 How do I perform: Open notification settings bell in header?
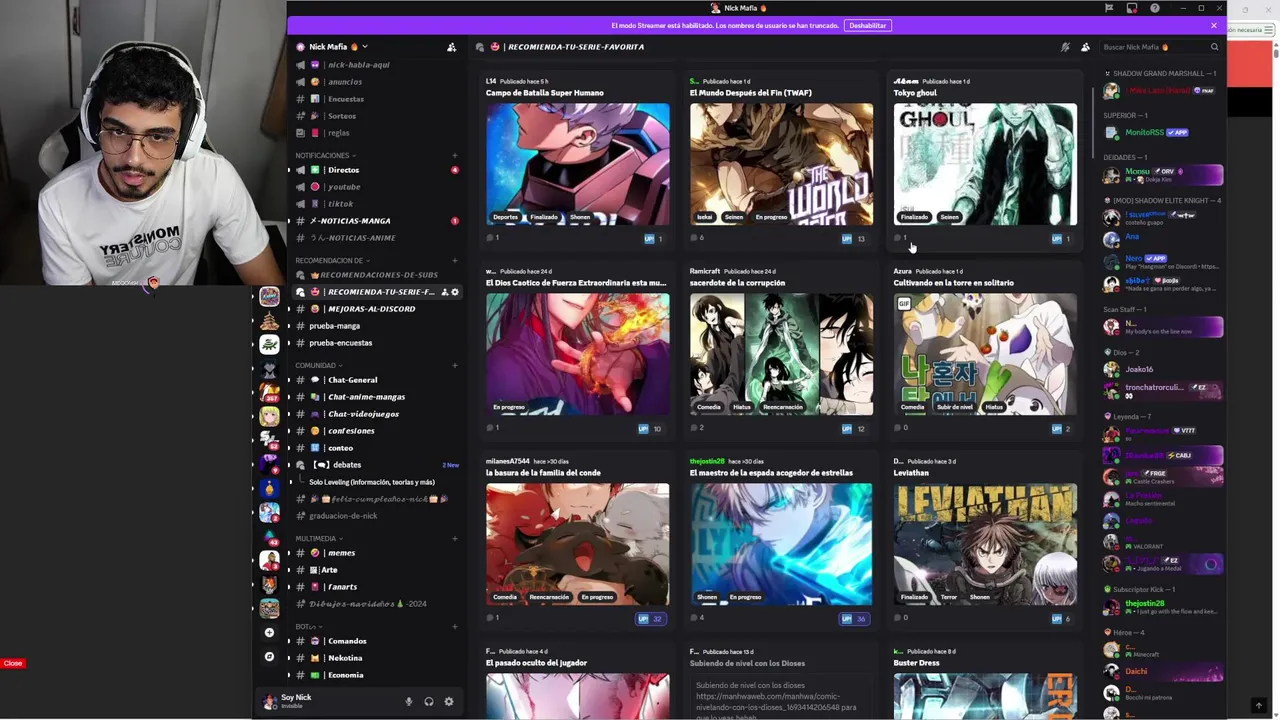tap(1065, 47)
